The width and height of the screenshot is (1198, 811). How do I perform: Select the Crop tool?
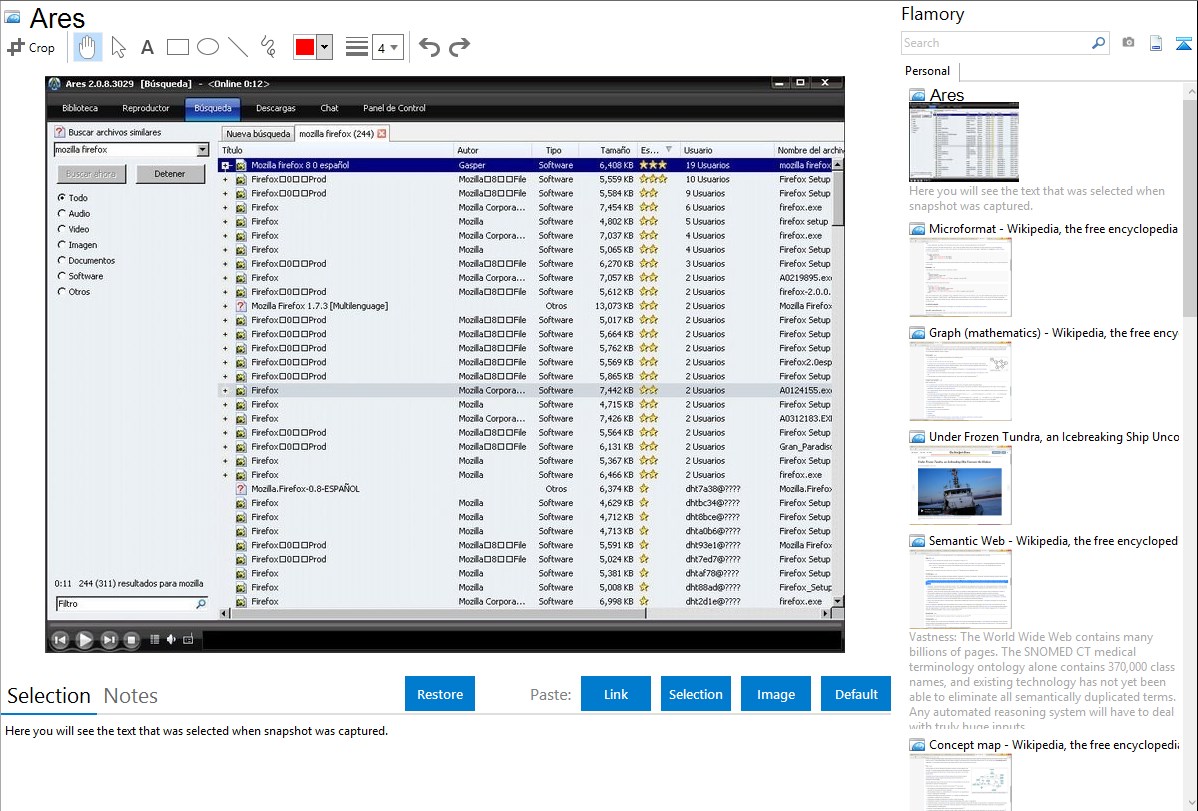pos(31,47)
